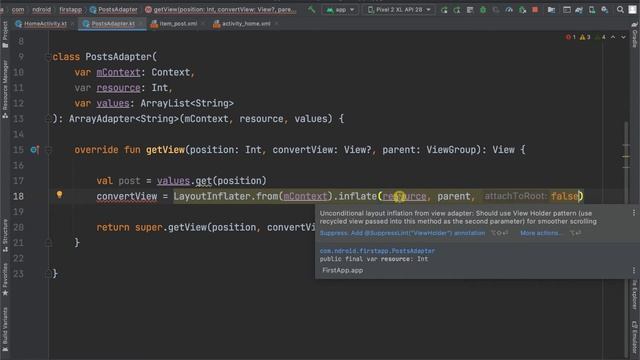Click the FirstApp.app text in popup

(342, 270)
